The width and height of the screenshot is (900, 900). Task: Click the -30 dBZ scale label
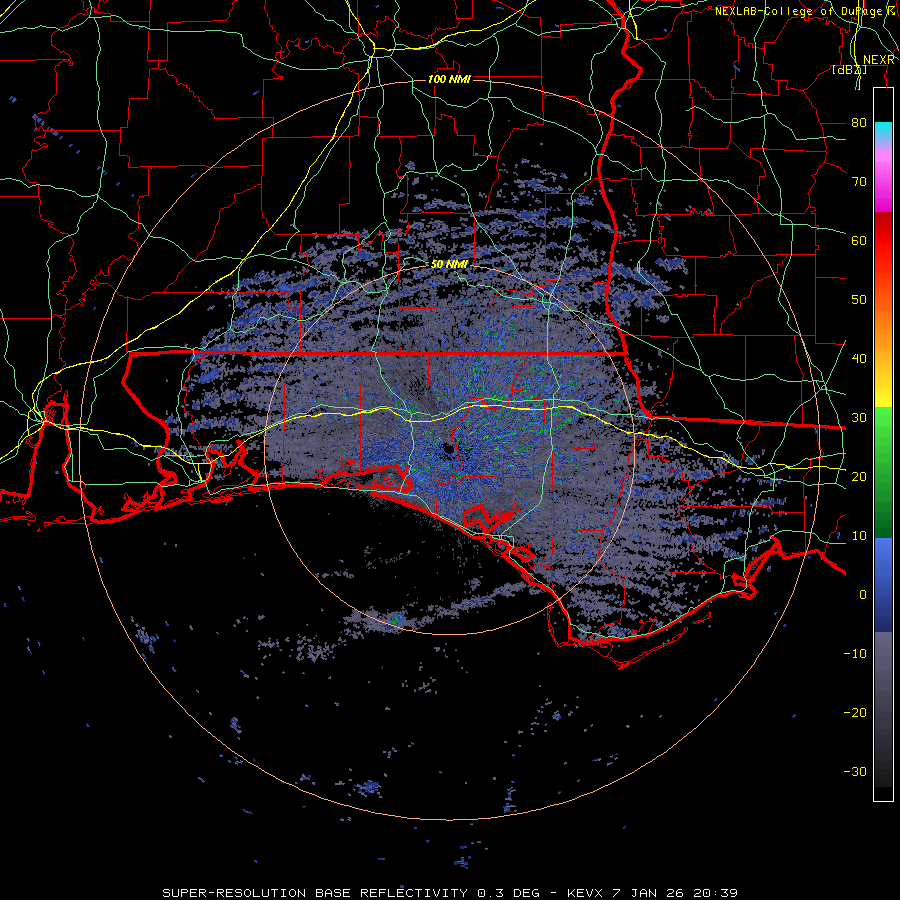pos(855,771)
